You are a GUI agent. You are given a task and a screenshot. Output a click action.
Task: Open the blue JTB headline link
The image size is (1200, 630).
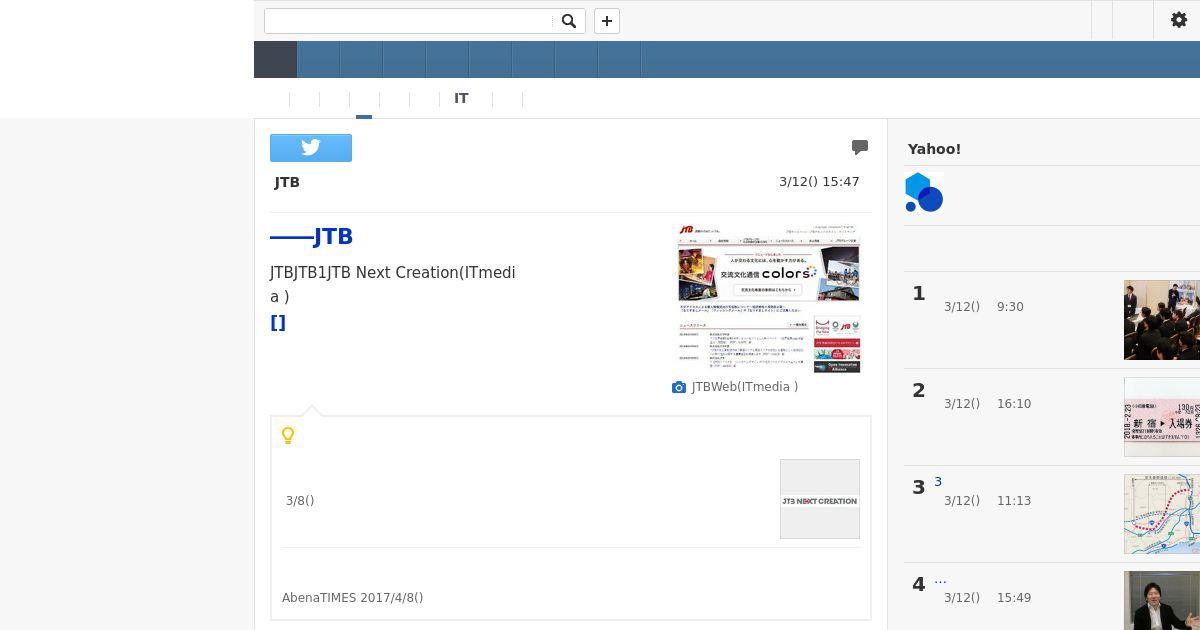click(311, 237)
